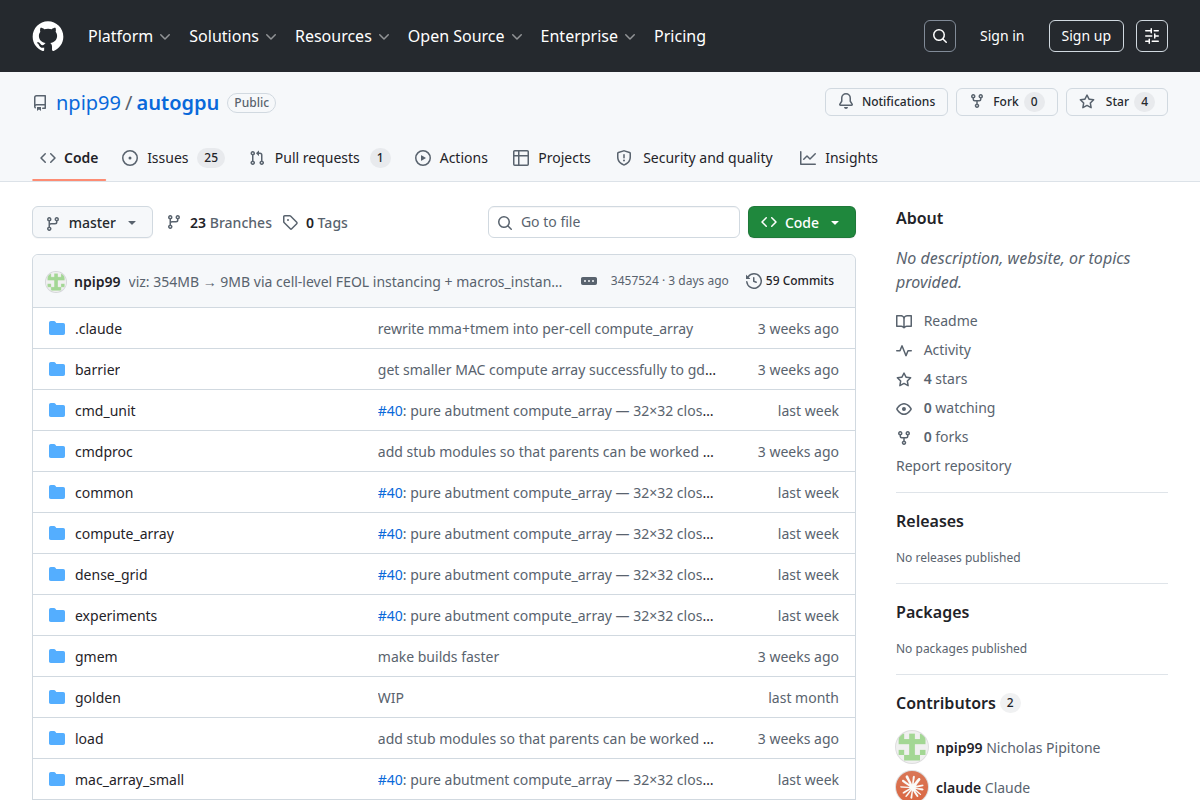The width and height of the screenshot is (1200, 800).
Task: Open the npip99 owner link
Action: point(87,103)
